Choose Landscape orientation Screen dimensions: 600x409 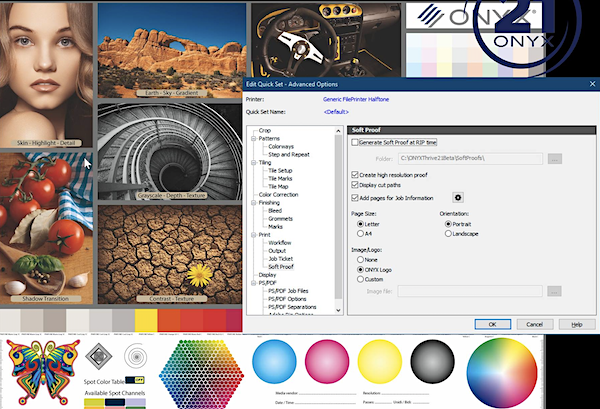click(x=448, y=233)
